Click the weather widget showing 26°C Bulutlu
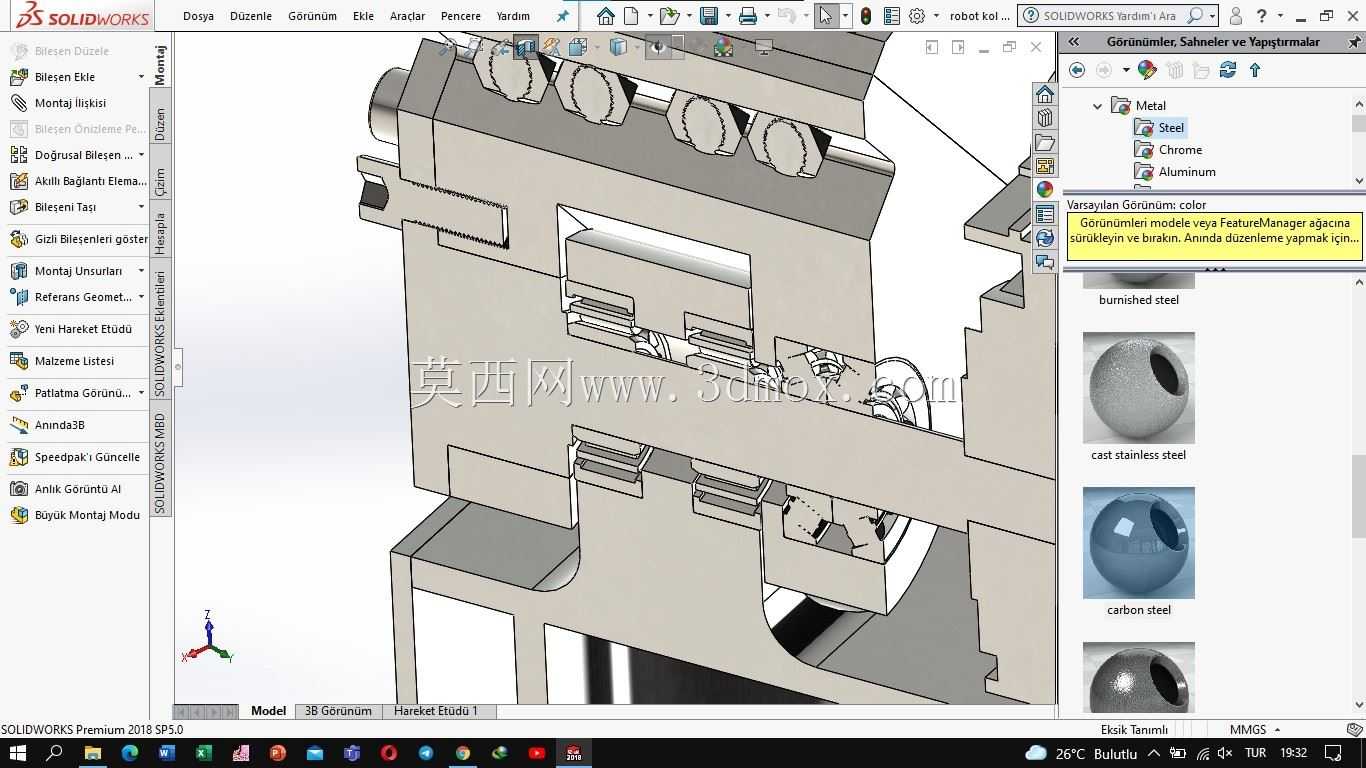The image size is (1366, 768). (1081, 753)
